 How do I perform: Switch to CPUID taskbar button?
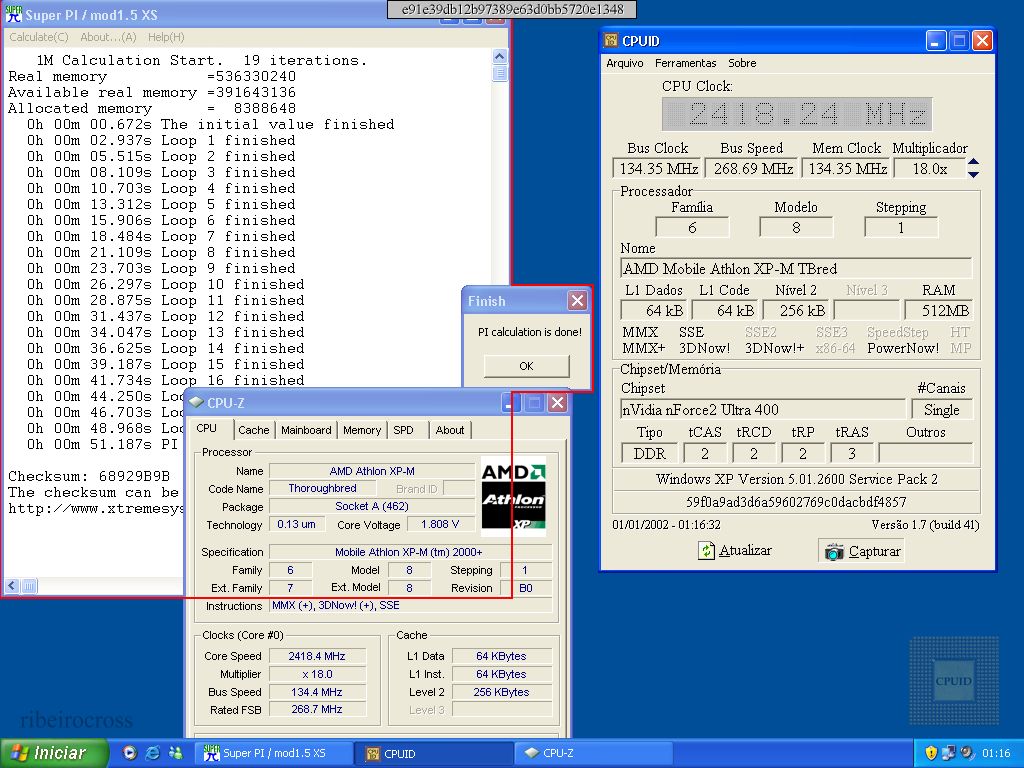(434, 753)
